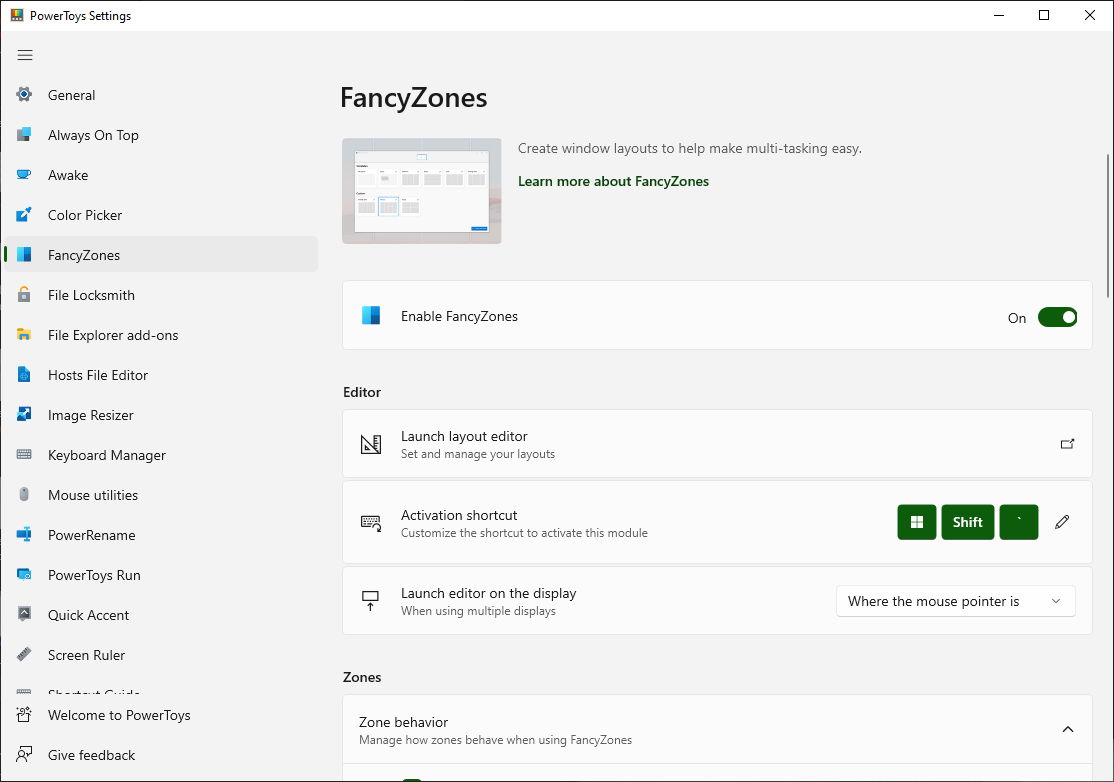Open Keyboard Manager settings
1114x782 pixels.
(x=107, y=455)
